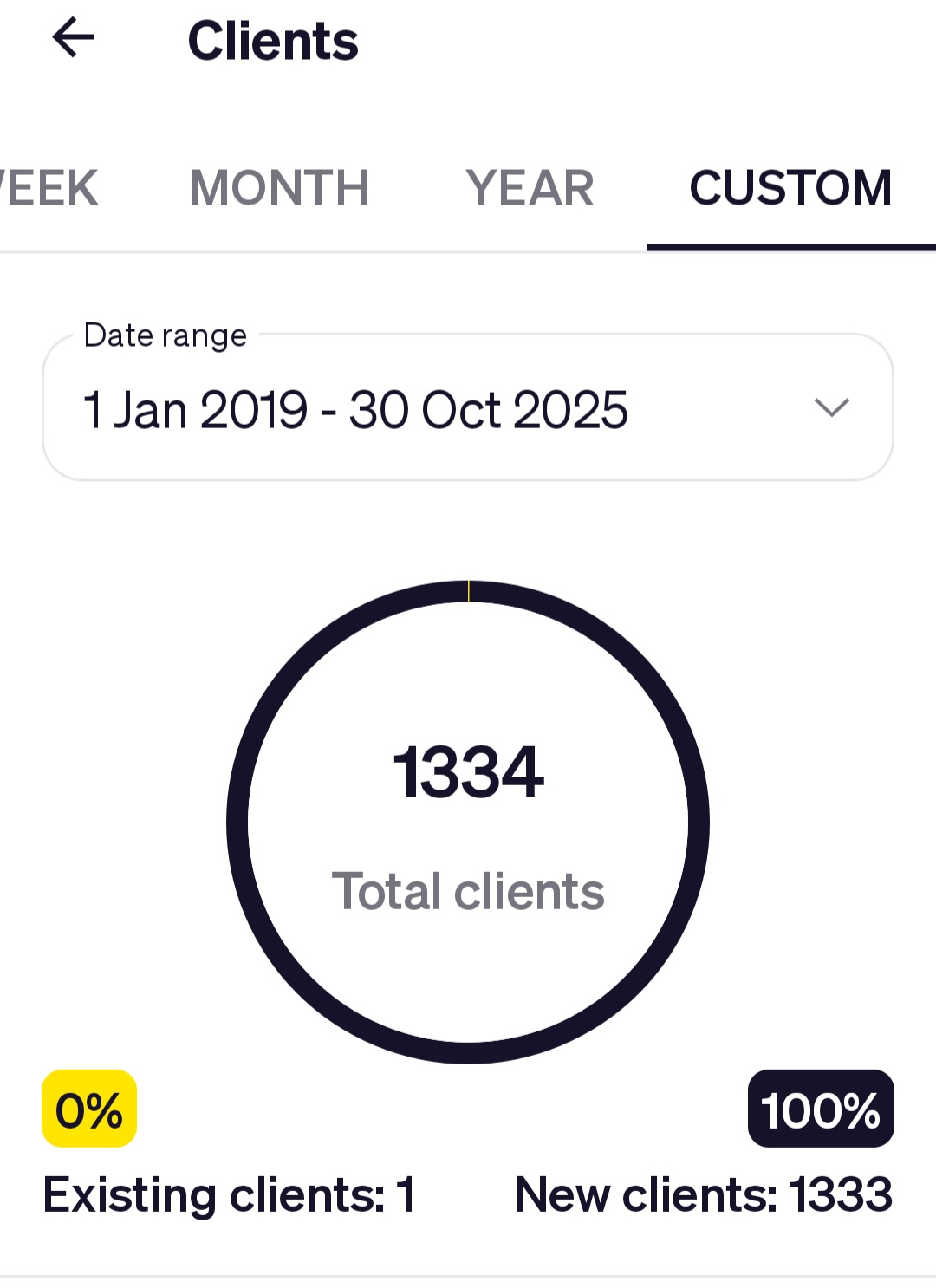The width and height of the screenshot is (936, 1288).
Task: Open Existing clients: 1 details
Action: tap(230, 1194)
